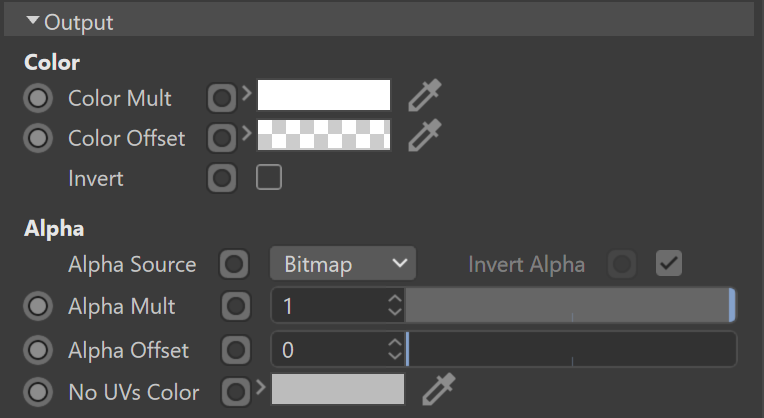Open the Alpha Source Bitmap dropdown
The width and height of the screenshot is (764, 418).
343,264
